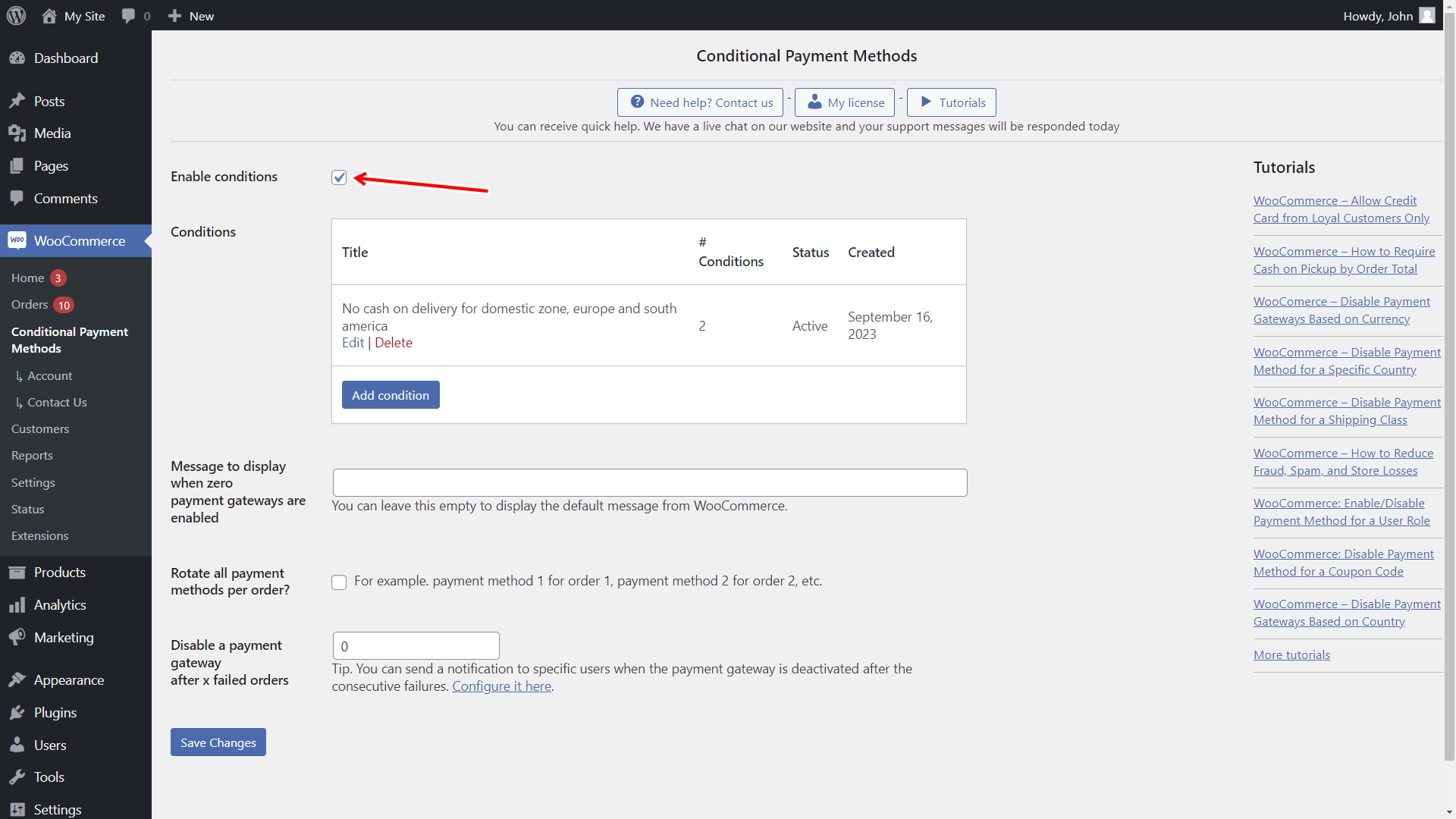Image resolution: width=1456 pixels, height=819 pixels.
Task: Select Account under Conditional Payment Methods
Action: [50, 375]
